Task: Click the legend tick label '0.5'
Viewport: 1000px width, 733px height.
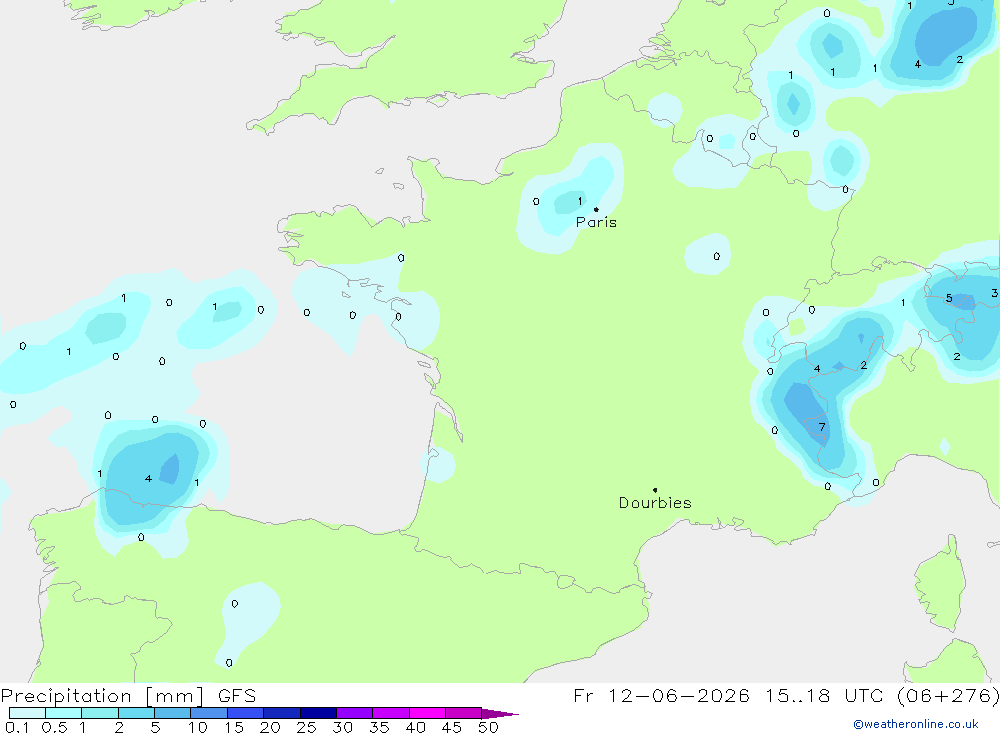Action: point(54,727)
